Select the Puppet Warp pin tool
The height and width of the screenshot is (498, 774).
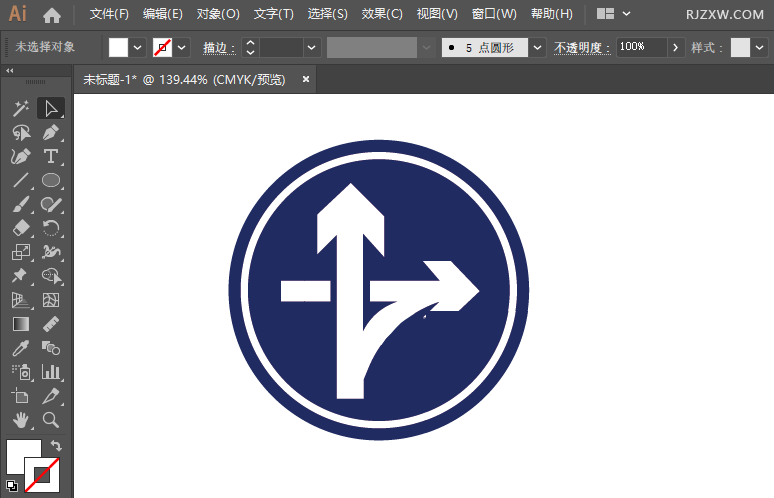point(21,276)
